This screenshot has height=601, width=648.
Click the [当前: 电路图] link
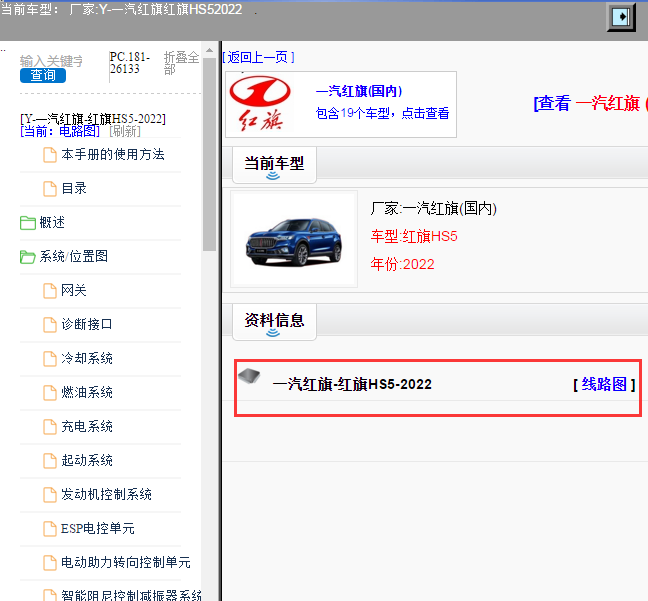[60, 131]
